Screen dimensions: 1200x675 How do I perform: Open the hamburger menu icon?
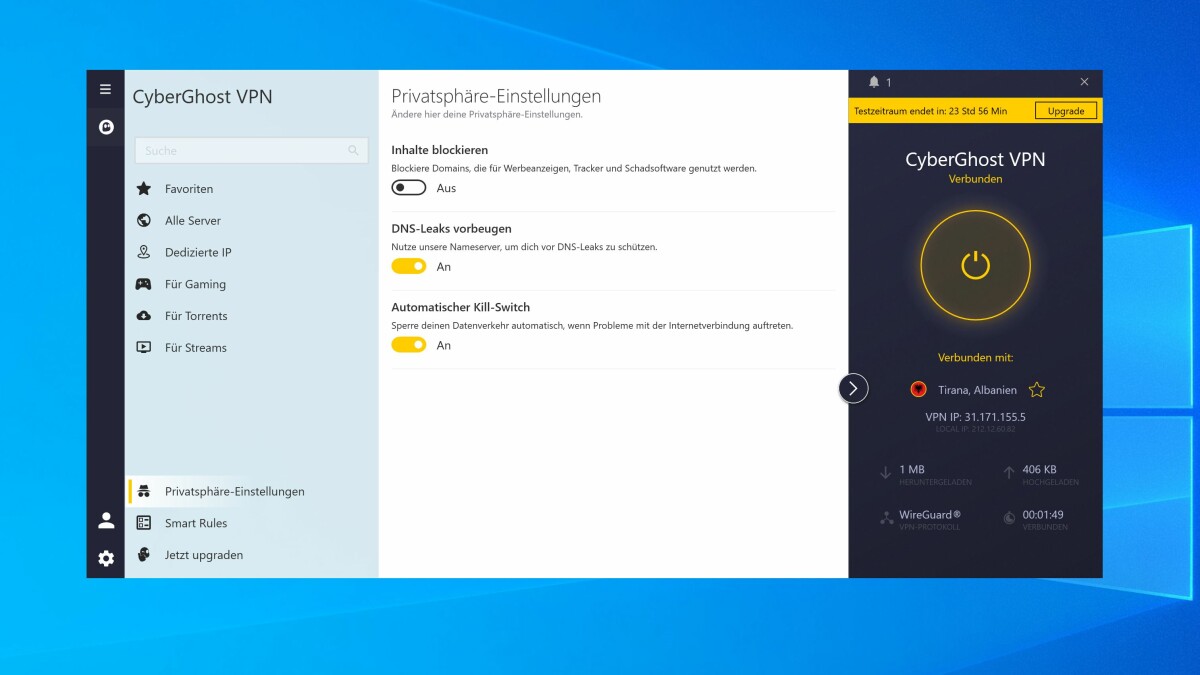pyautogui.click(x=105, y=89)
